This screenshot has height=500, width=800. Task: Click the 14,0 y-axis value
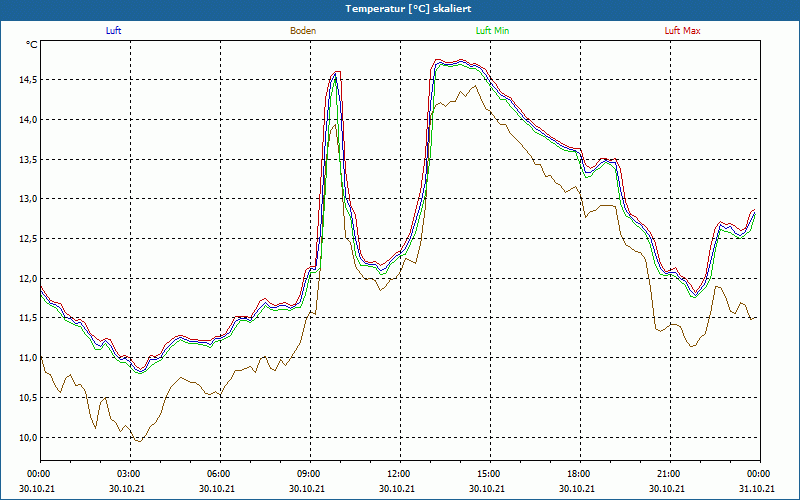point(28,119)
